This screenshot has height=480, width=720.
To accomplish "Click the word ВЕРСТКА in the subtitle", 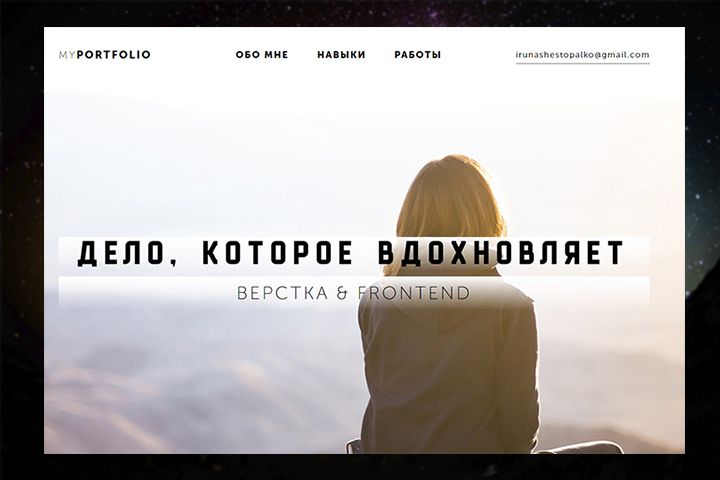I will pos(282,293).
